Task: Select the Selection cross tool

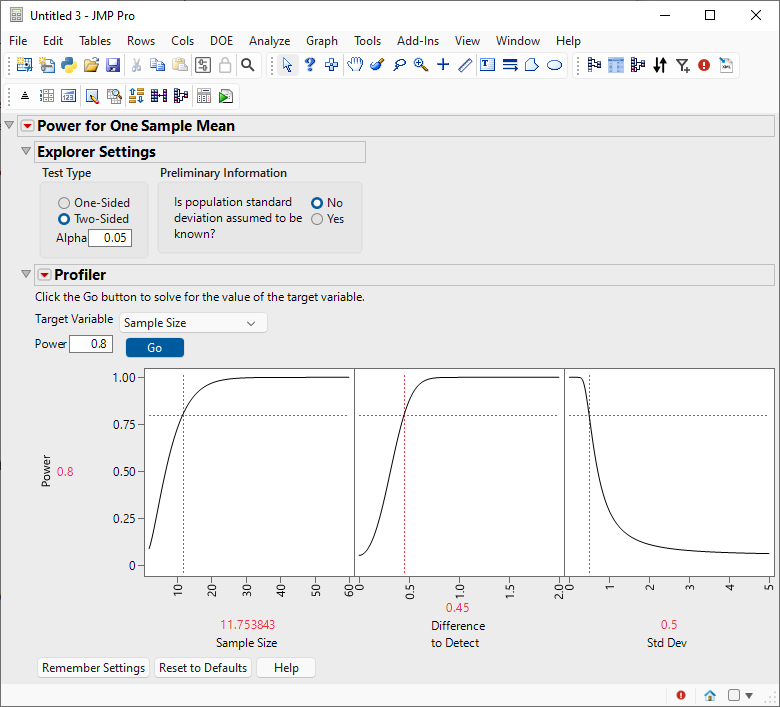Action: tap(331, 65)
